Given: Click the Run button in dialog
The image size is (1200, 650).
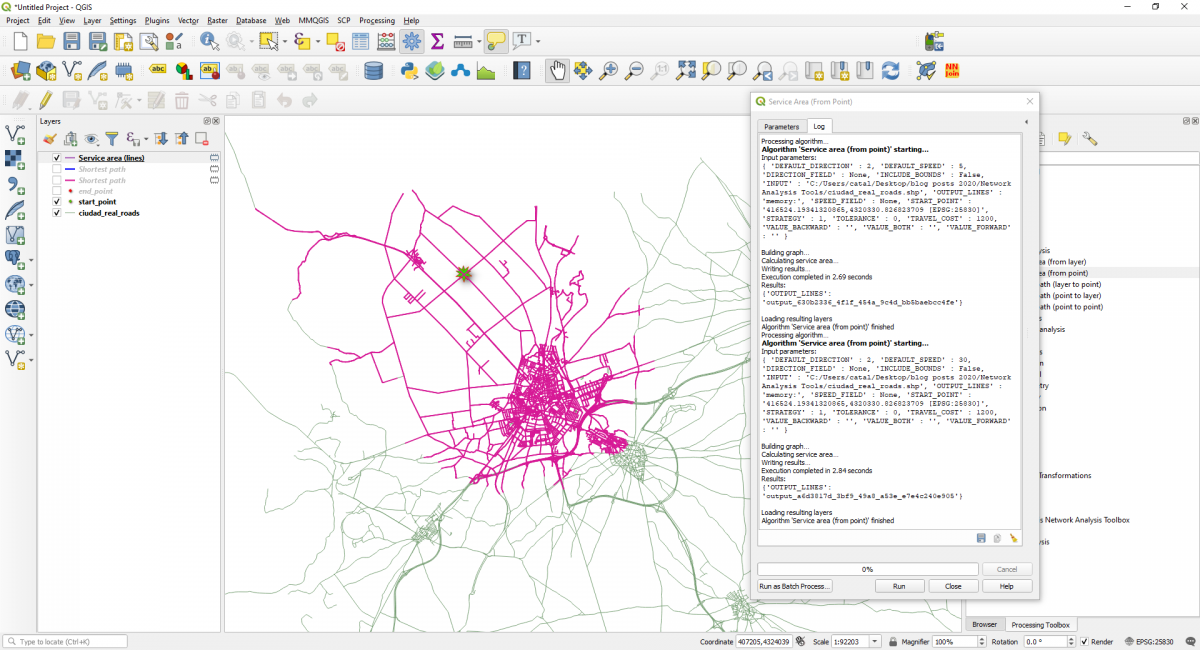Looking at the screenshot, I should coord(899,586).
